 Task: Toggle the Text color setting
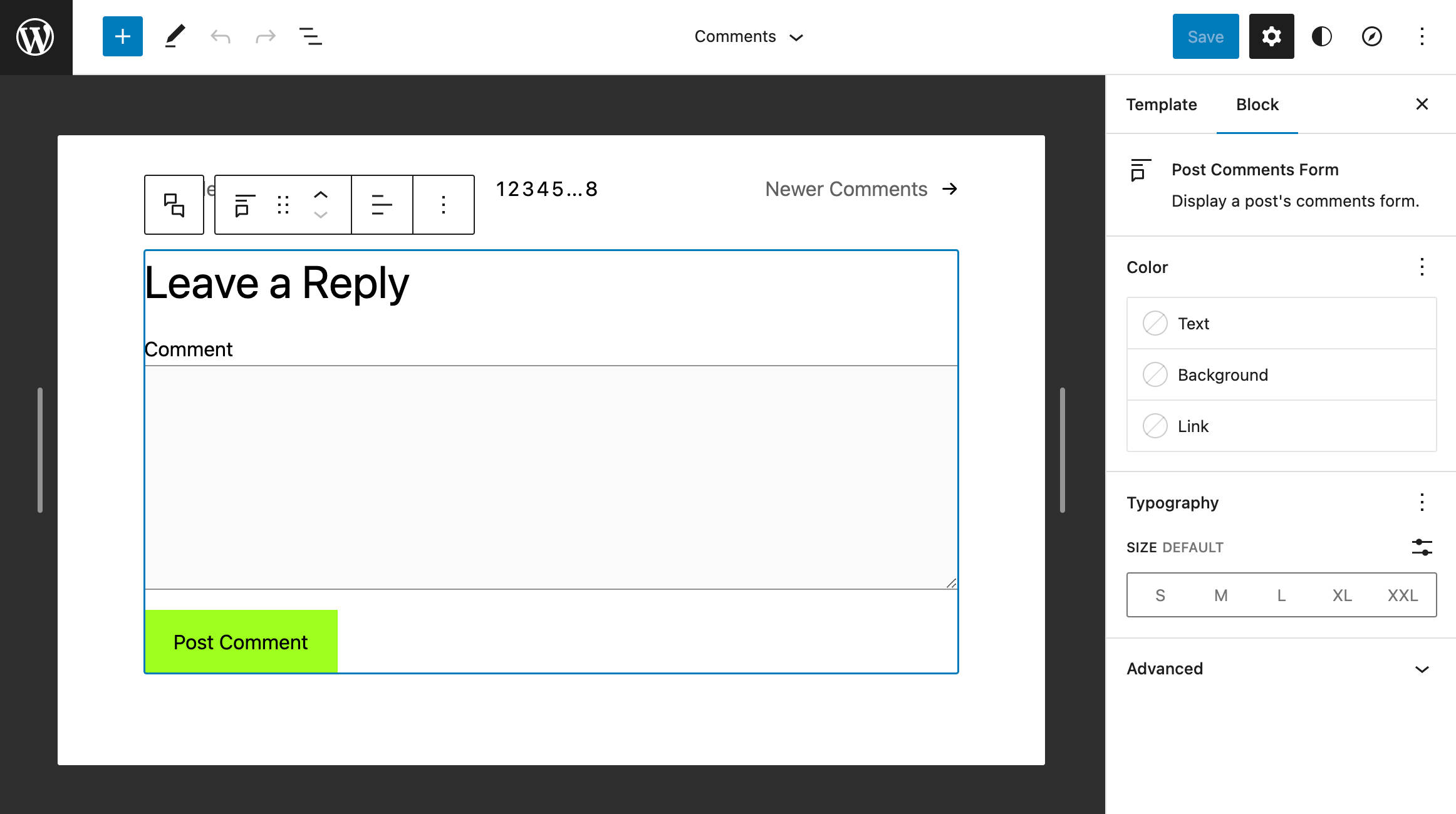1155,323
